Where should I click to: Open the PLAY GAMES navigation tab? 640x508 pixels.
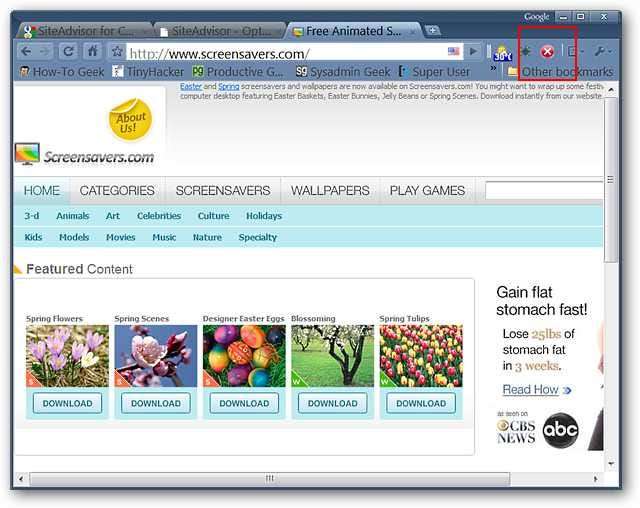pos(427,191)
